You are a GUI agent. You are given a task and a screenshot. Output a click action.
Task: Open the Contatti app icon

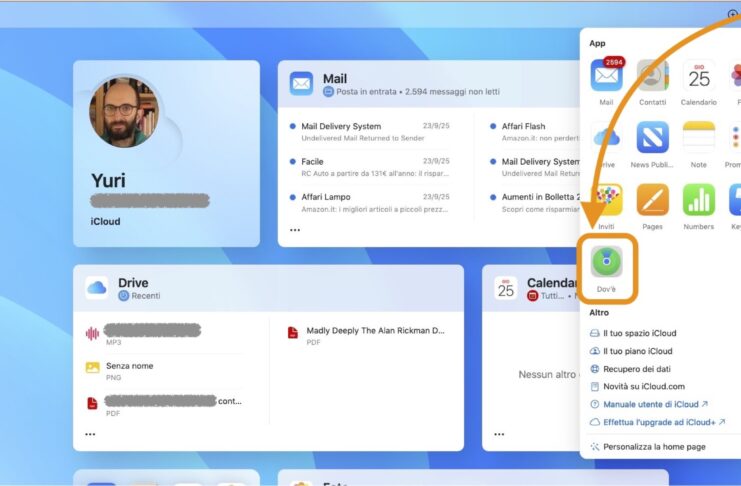tap(653, 75)
